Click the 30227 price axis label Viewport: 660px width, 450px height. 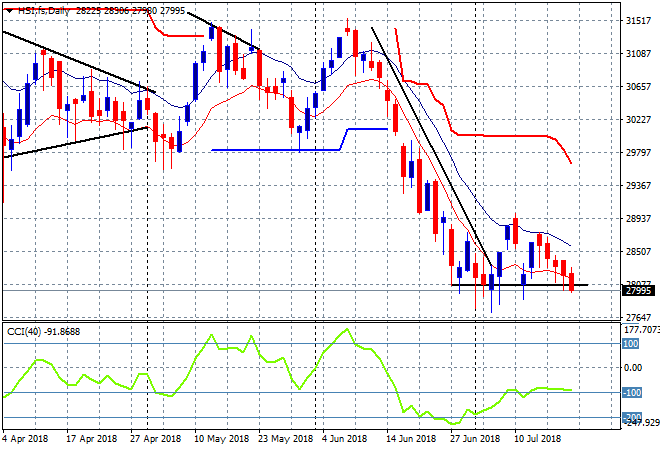pyautogui.click(x=638, y=119)
